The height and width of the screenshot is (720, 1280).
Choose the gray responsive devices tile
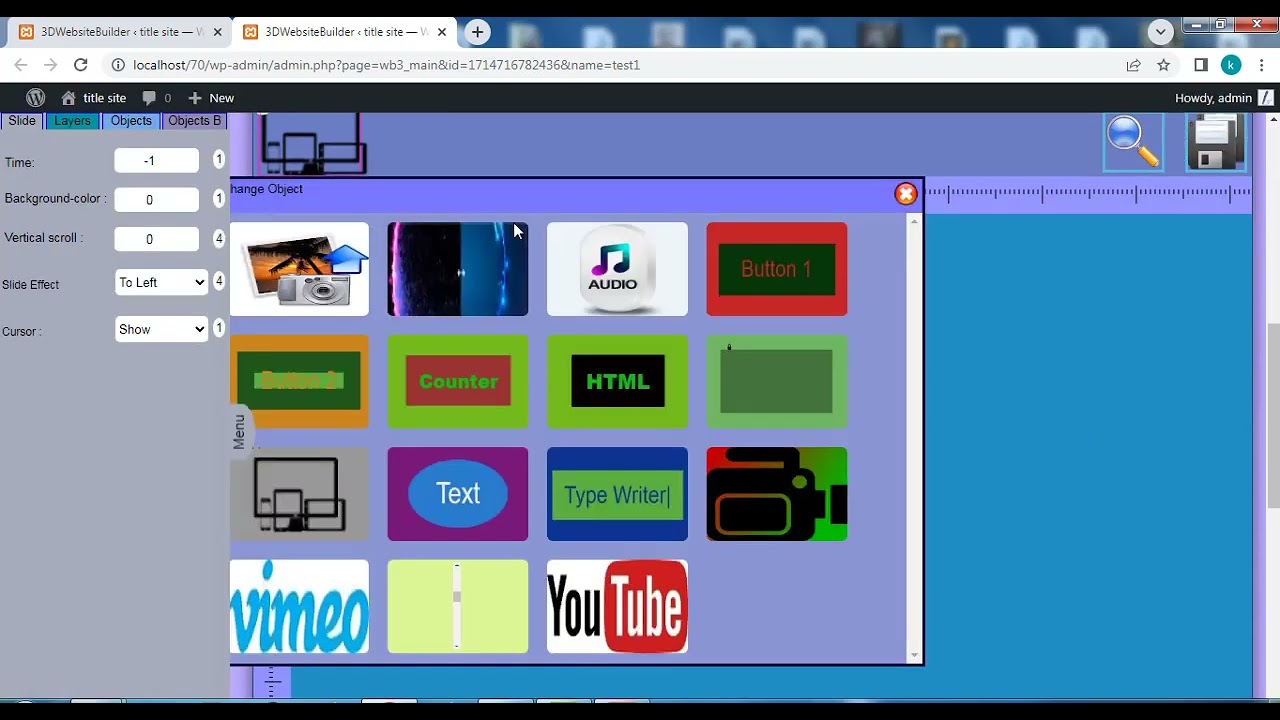pos(299,494)
